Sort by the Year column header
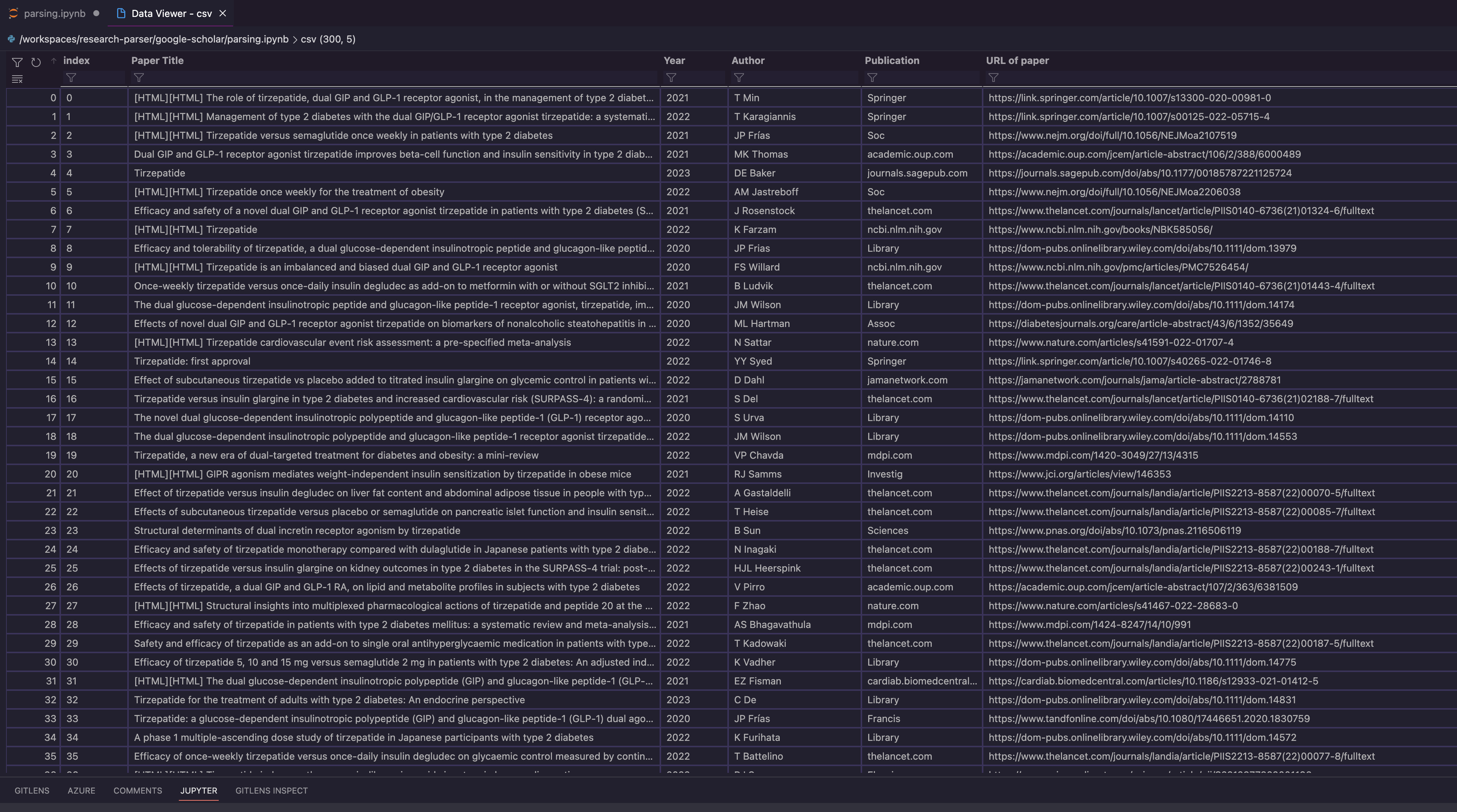The width and height of the screenshot is (1457, 812). coord(674,61)
